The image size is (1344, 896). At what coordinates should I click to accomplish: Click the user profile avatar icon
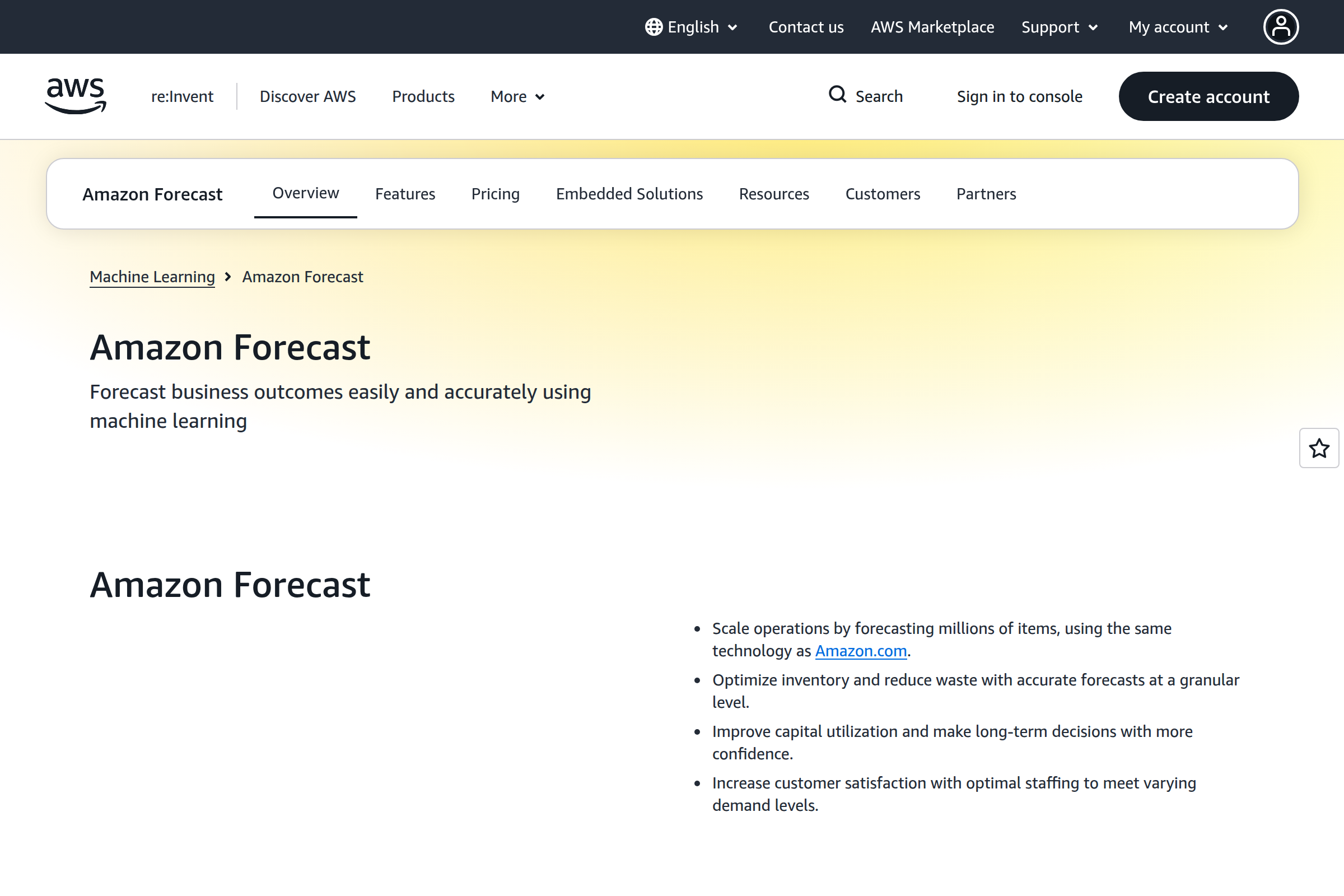coord(1281,27)
